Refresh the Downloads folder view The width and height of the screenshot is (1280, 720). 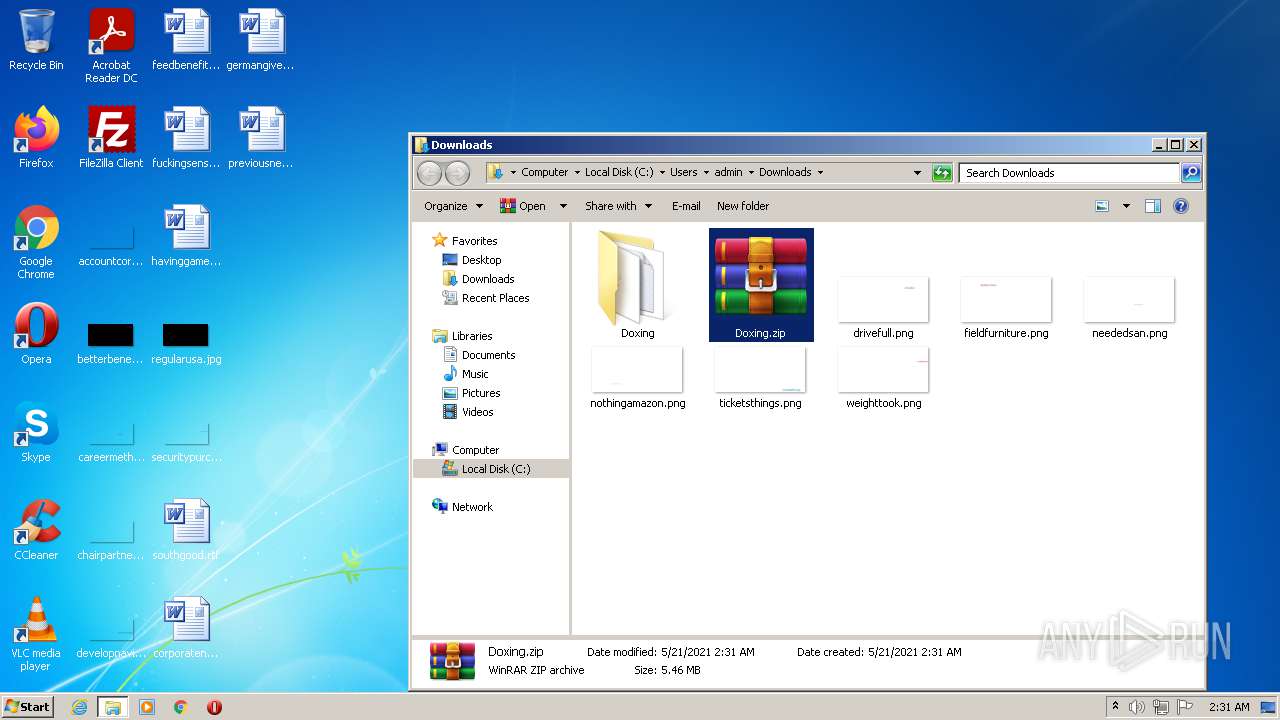tap(942, 173)
